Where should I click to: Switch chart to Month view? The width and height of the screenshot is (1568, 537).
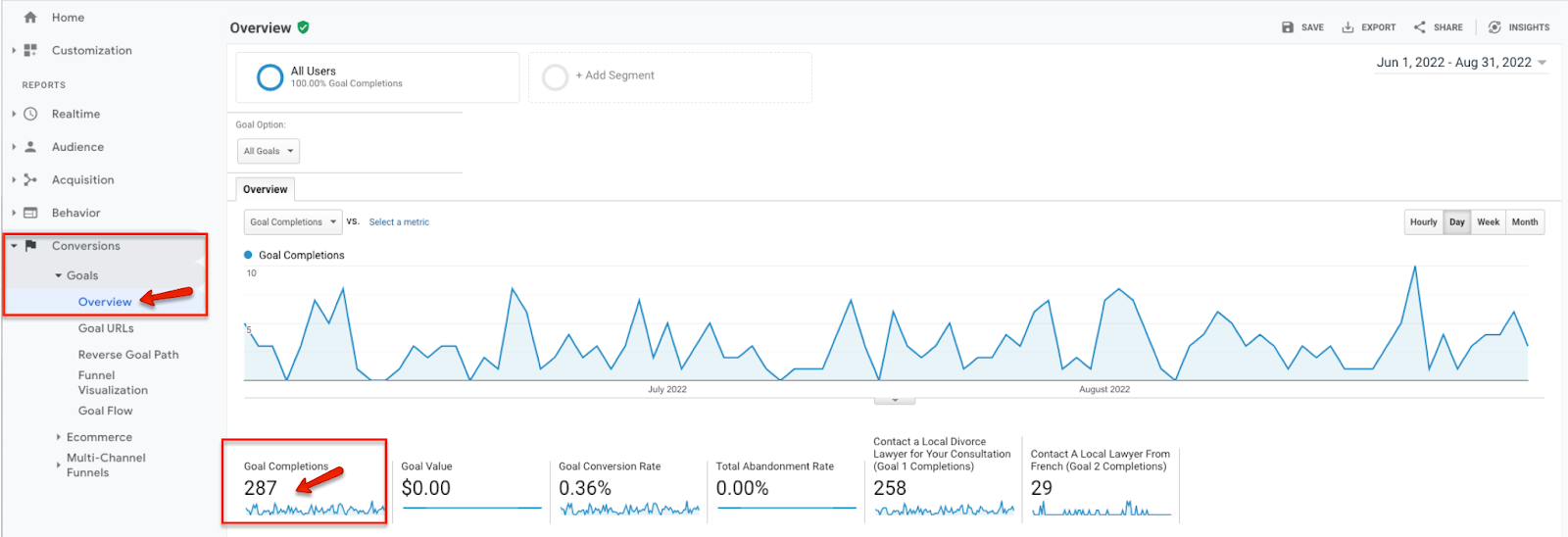[1525, 222]
